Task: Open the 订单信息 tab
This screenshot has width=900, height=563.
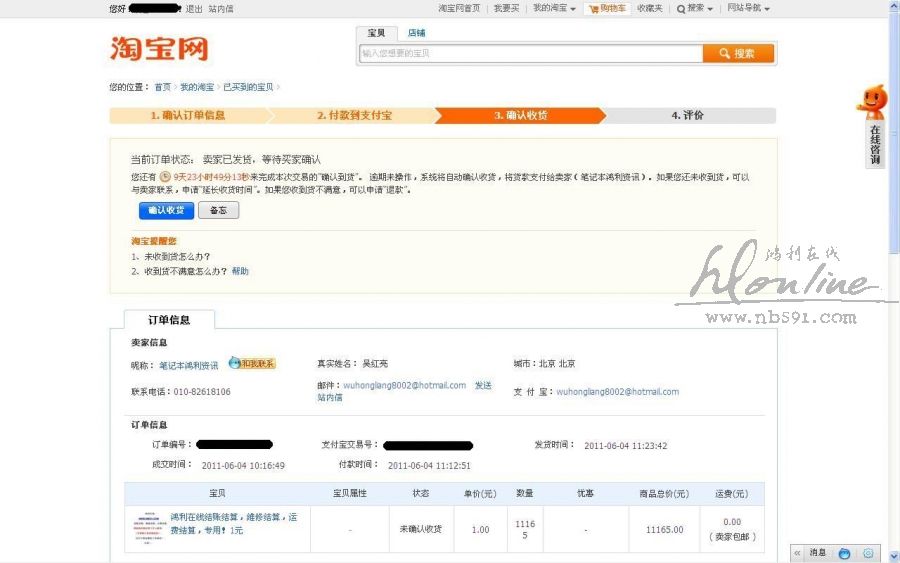Action: pyautogui.click(x=169, y=320)
